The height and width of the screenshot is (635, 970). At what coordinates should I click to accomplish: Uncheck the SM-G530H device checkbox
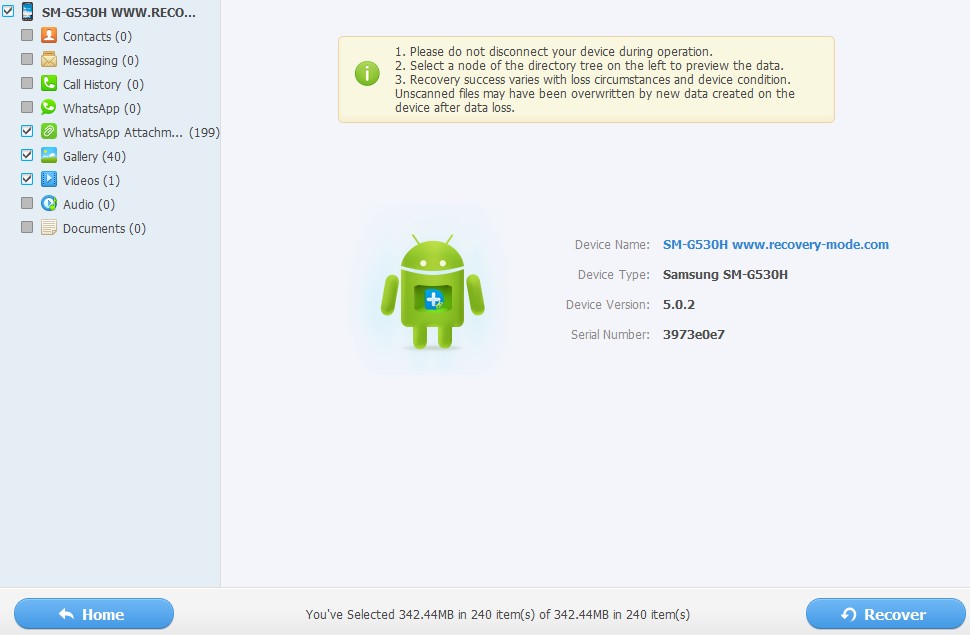8,11
